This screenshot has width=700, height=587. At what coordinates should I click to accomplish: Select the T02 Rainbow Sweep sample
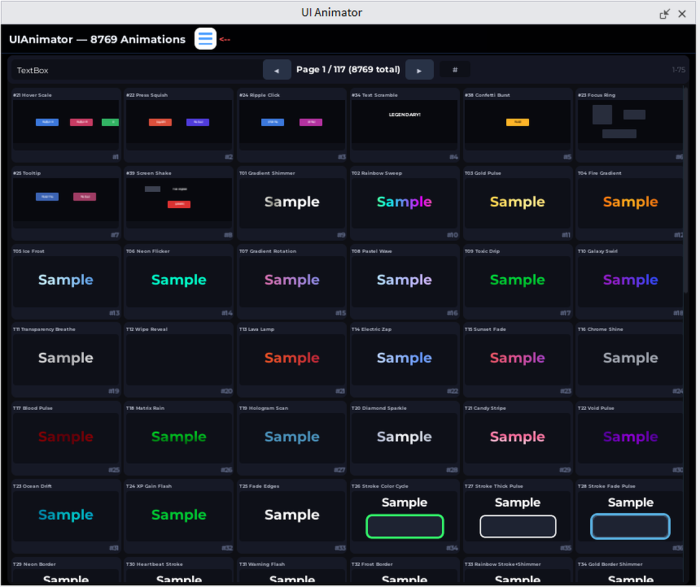click(404, 202)
